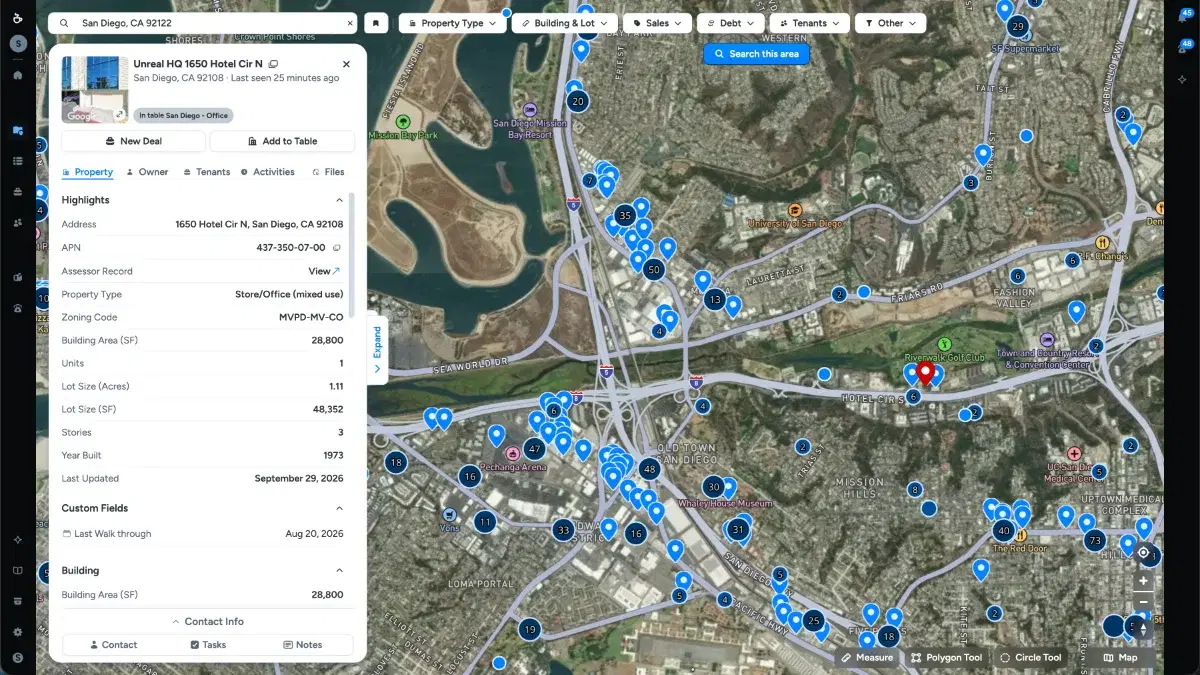Click the map cluster marker 50
Viewport: 1200px width, 675px height.
654,269
